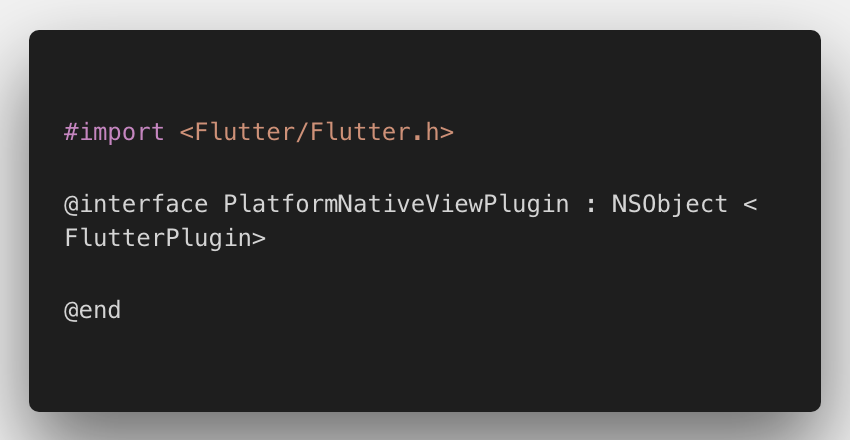Click the opening bracket before Flutter/Flutter.h
850x440 pixels.
pyautogui.click(x=186, y=133)
